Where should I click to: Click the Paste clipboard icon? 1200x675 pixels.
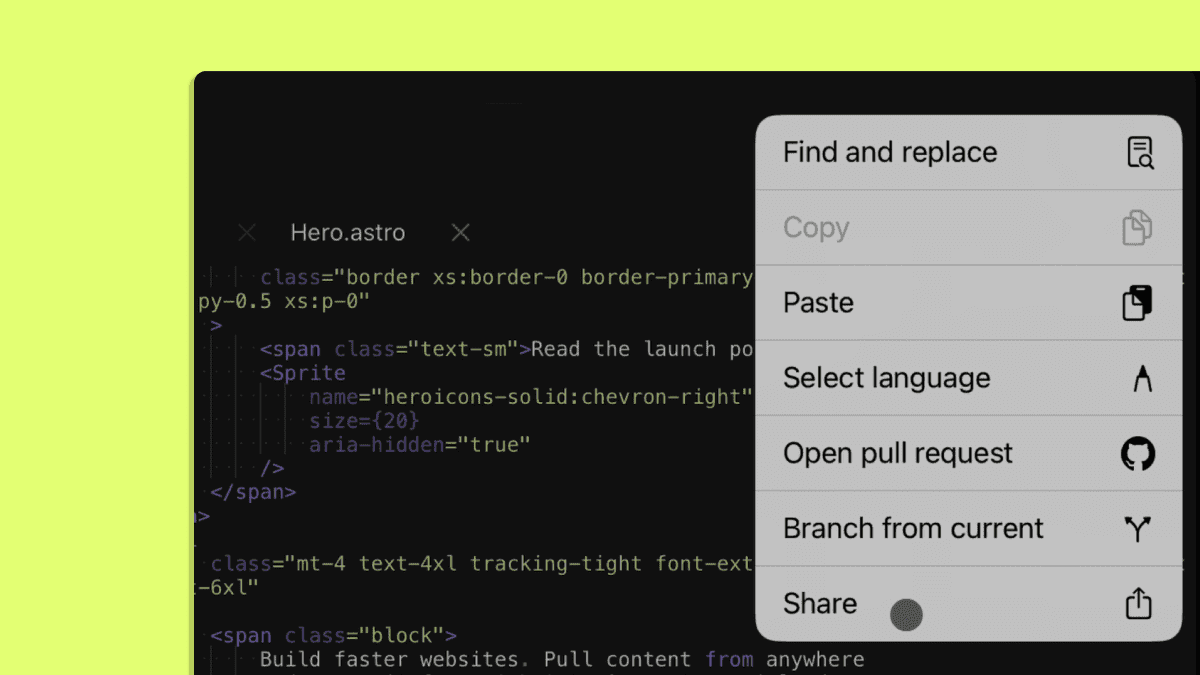click(x=1137, y=302)
